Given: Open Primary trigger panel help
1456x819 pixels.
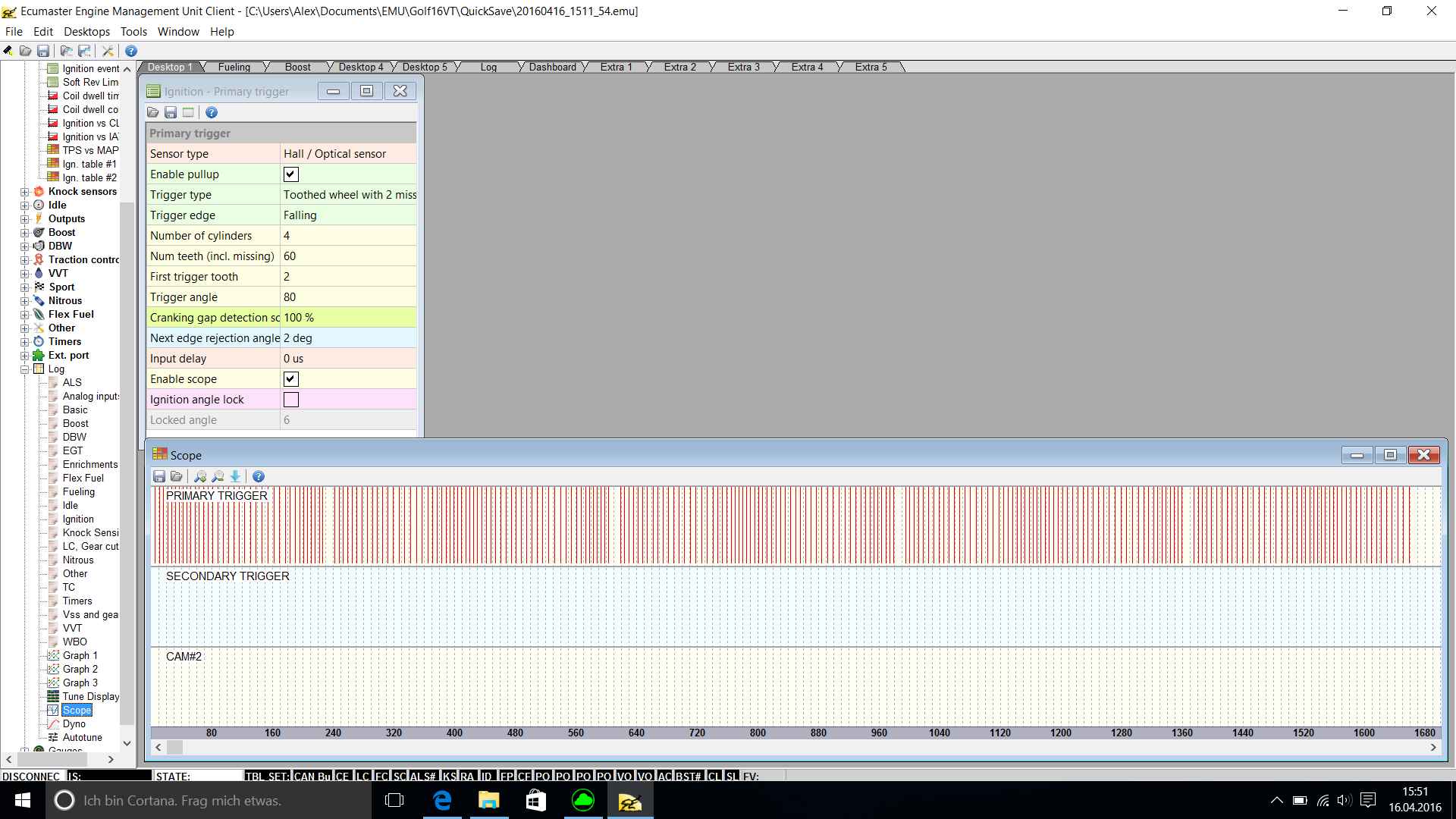Looking at the screenshot, I should point(212,112).
